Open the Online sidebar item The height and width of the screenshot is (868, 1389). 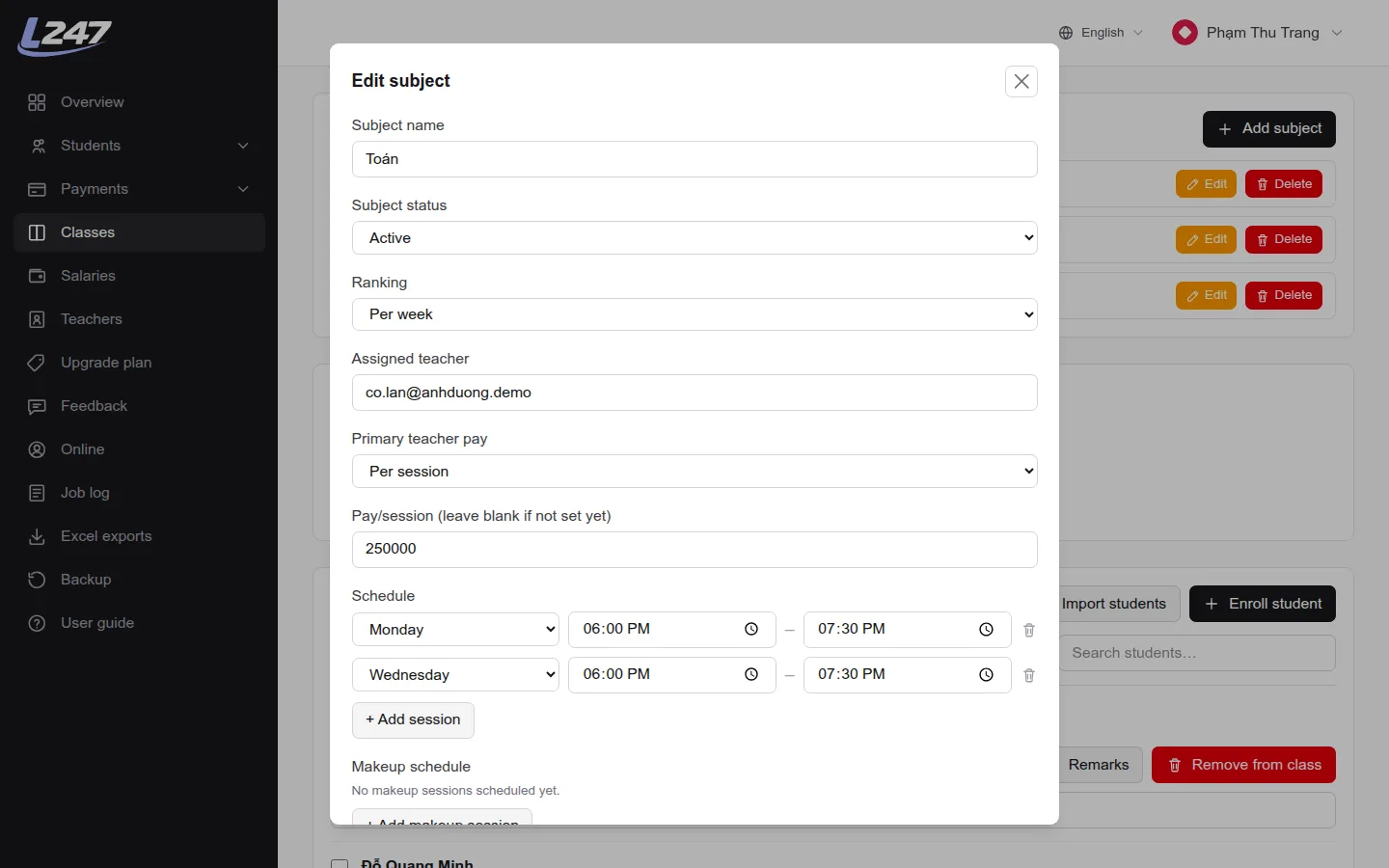point(140,449)
